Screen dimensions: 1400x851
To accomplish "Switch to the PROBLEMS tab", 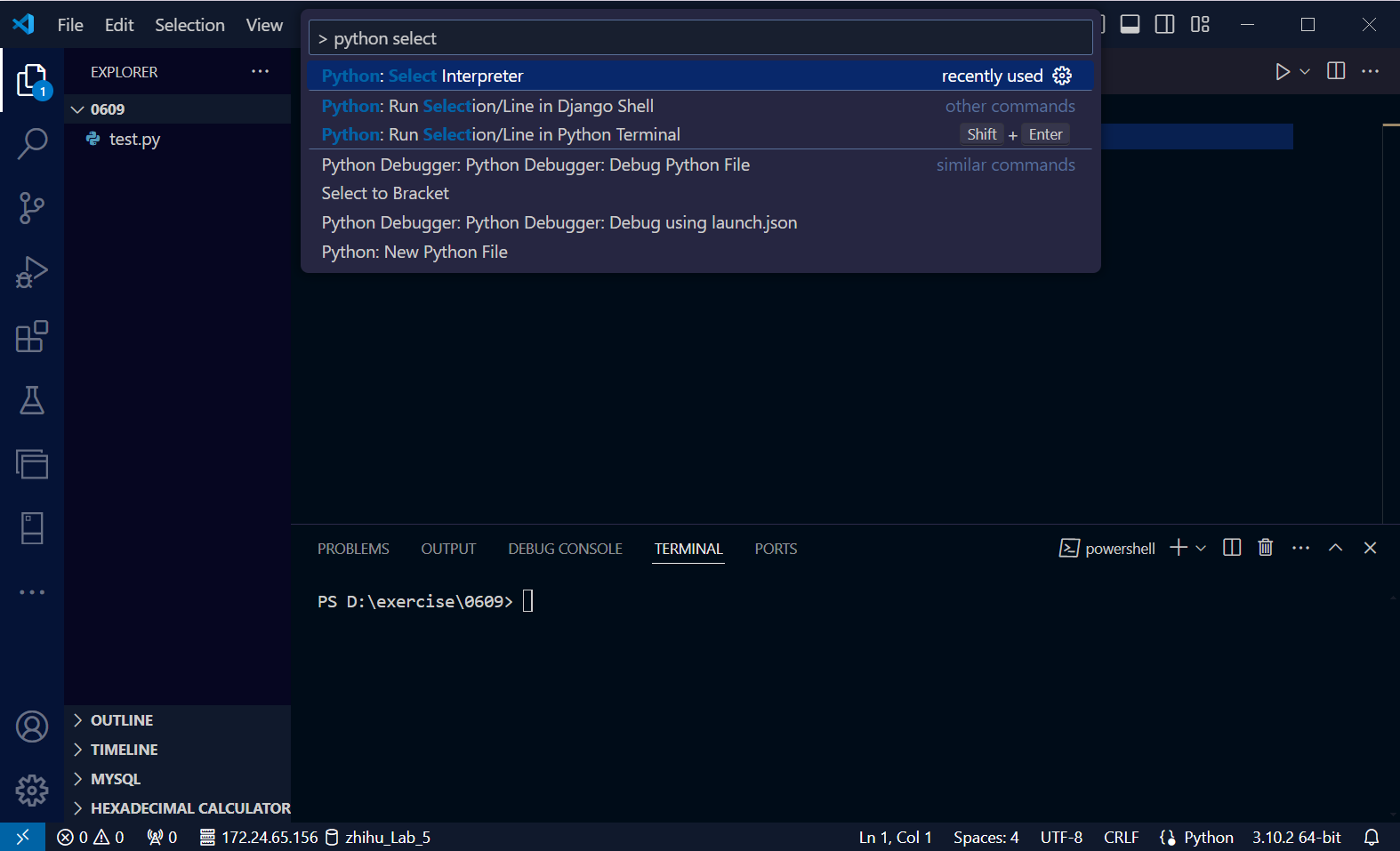I will [x=353, y=549].
